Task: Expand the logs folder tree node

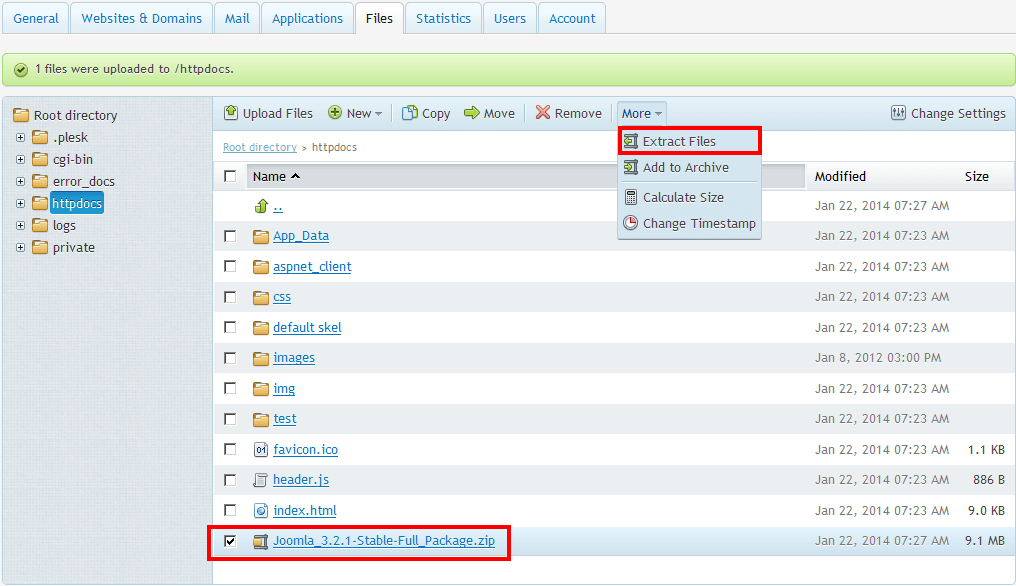Action: coord(20,225)
